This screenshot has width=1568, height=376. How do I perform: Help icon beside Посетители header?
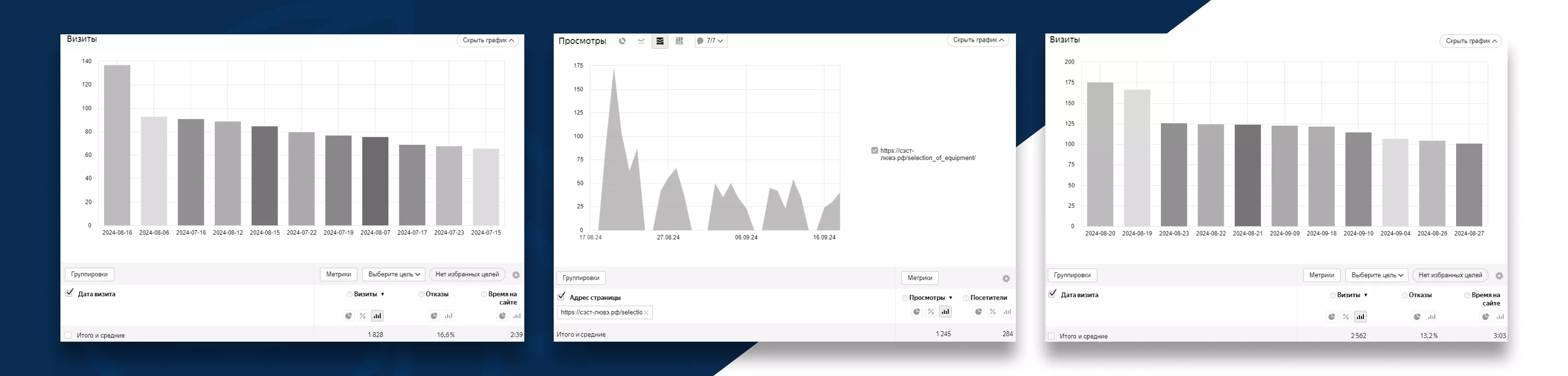coord(966,298)
